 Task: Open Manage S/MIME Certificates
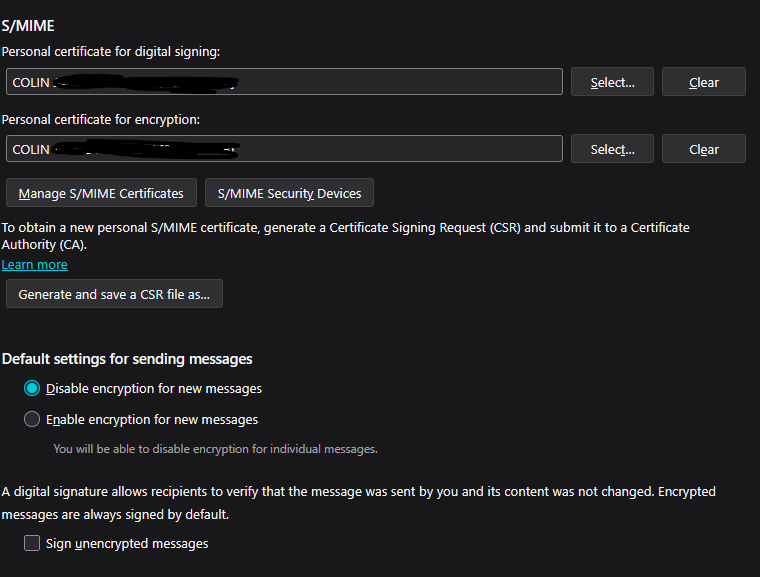(x=101, y=193)
